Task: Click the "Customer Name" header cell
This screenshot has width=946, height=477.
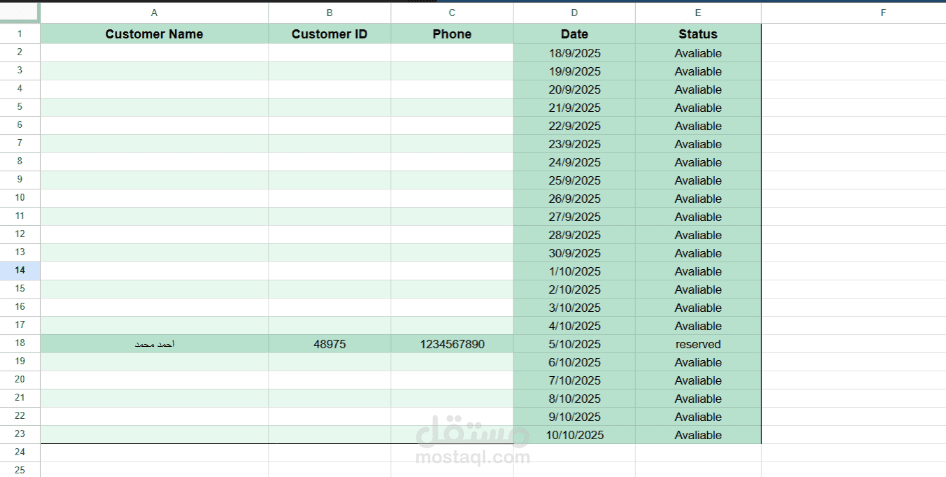Action: tap(154, 34)
